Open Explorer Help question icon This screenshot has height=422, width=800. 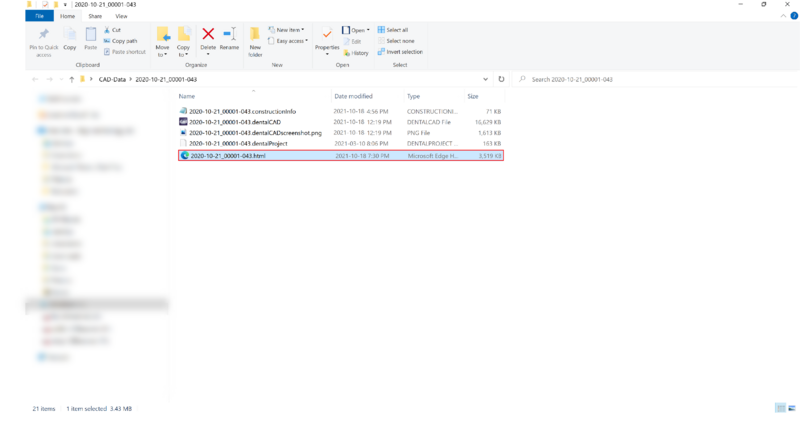click(794, 16)
